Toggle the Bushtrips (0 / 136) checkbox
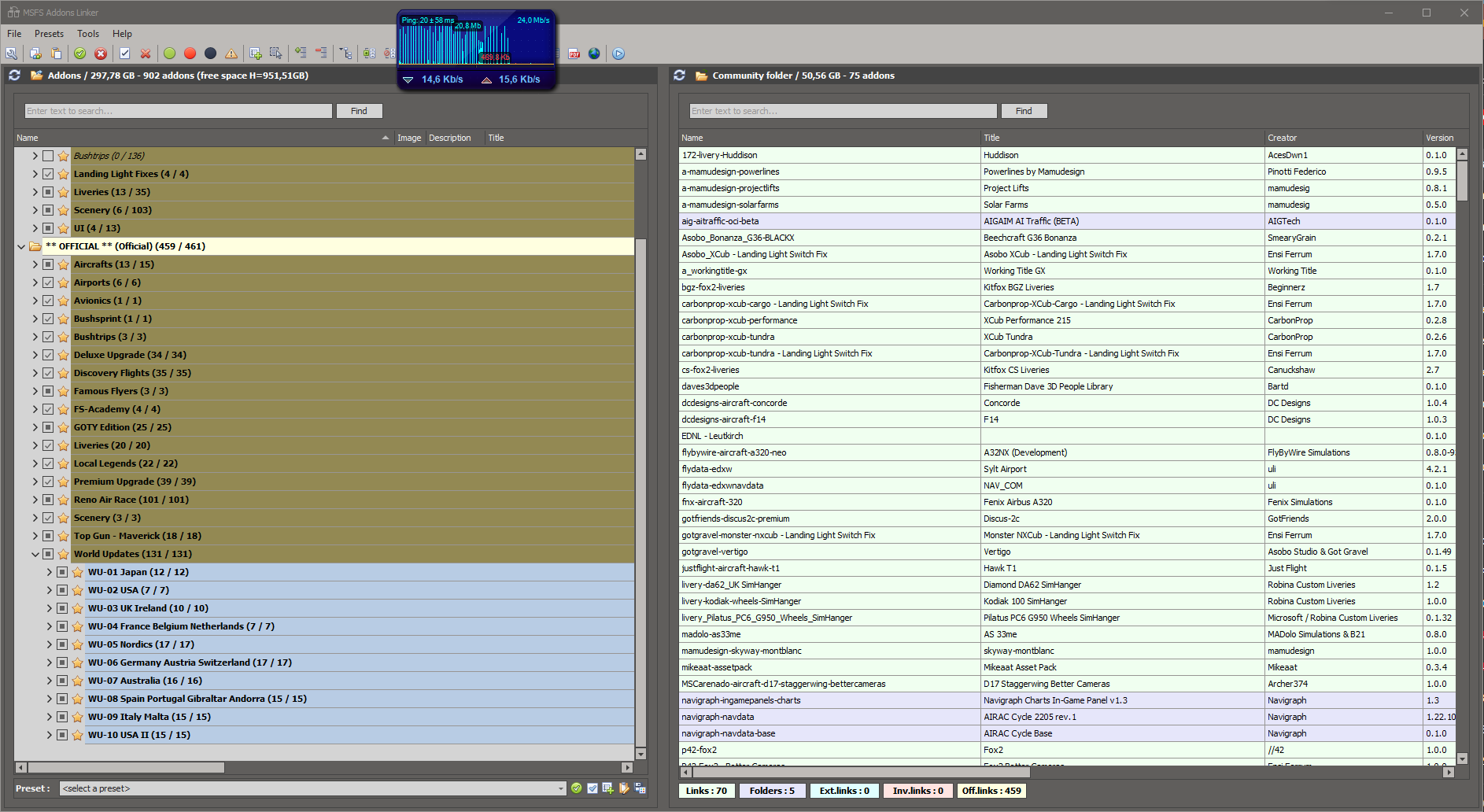Image resolution: width=1484 pixels, height=812 pixels. click(x=48, y=156)
